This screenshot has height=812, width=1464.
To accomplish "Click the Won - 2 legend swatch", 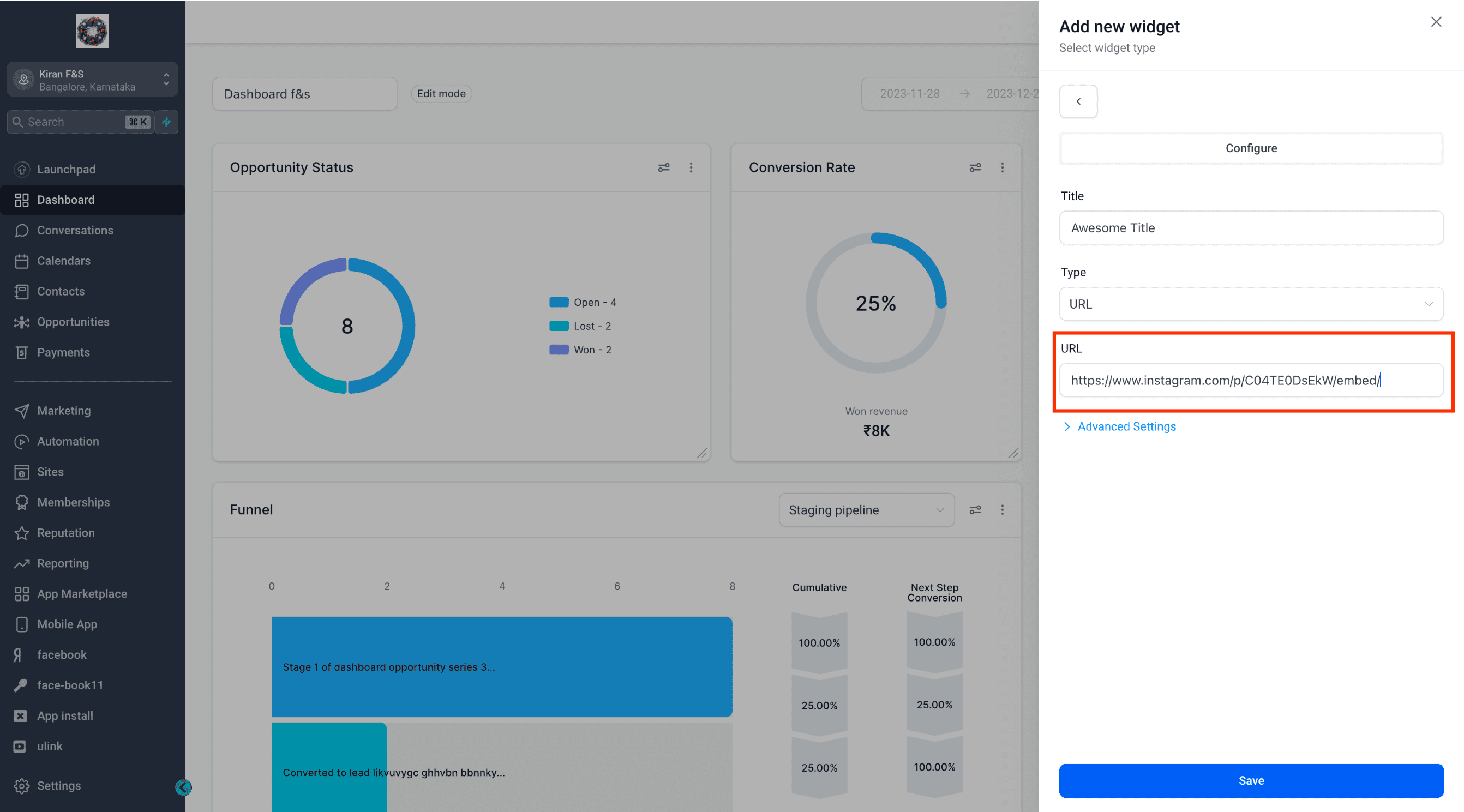I will pos(559,350).
